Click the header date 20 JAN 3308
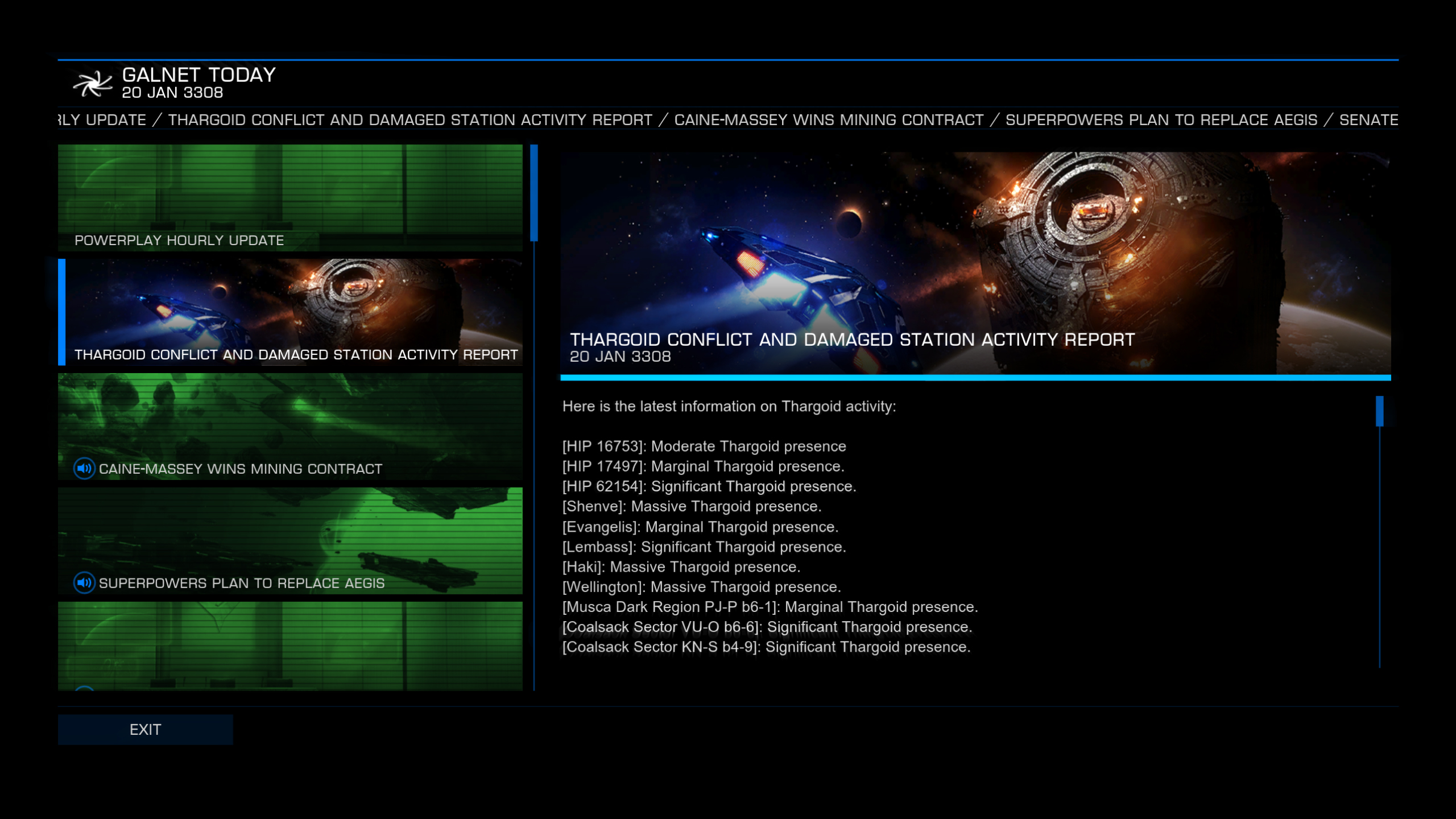 click(172, 93)
